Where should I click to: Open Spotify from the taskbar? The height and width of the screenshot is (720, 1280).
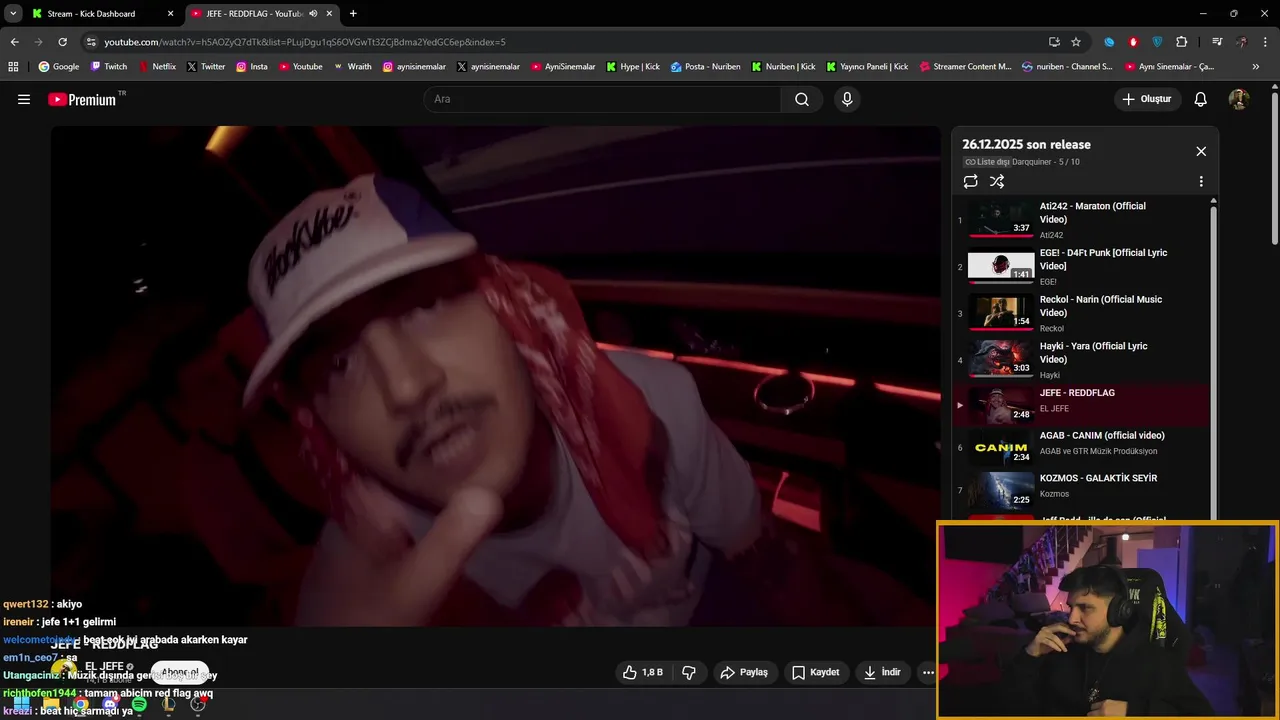coord(139,705)
